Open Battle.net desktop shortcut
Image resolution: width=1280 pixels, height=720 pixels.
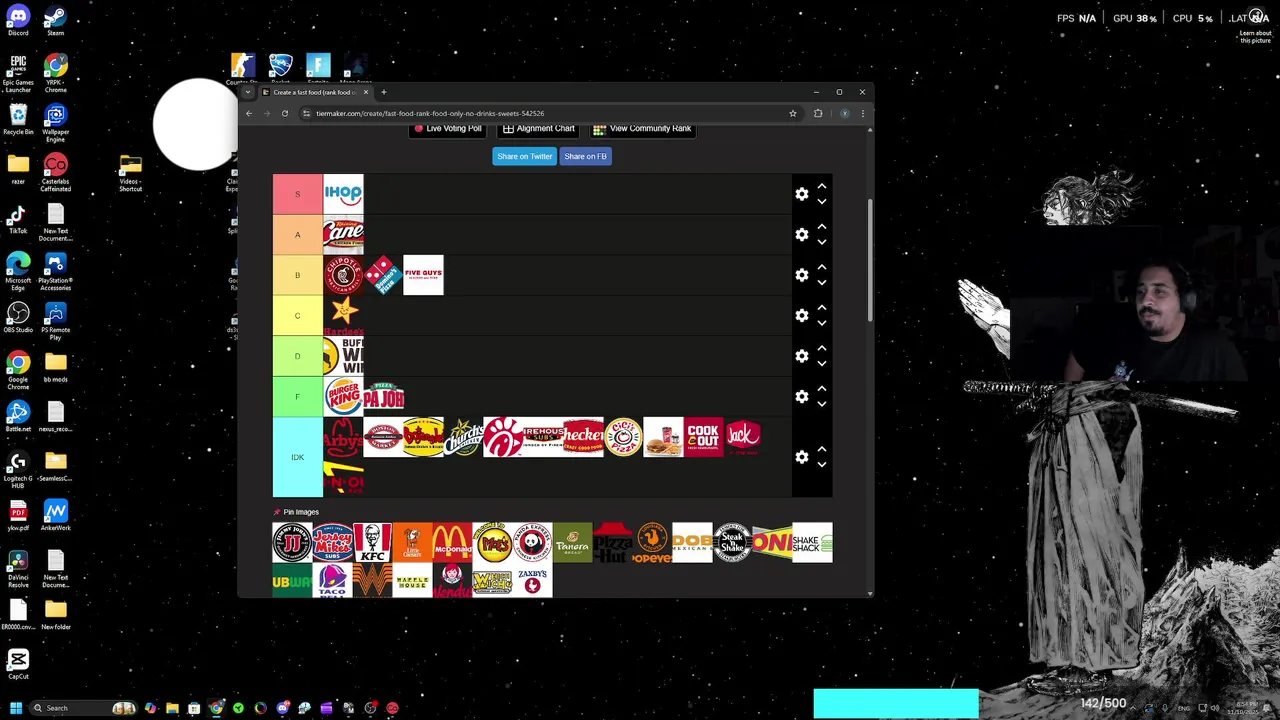[x=18, y=416]
